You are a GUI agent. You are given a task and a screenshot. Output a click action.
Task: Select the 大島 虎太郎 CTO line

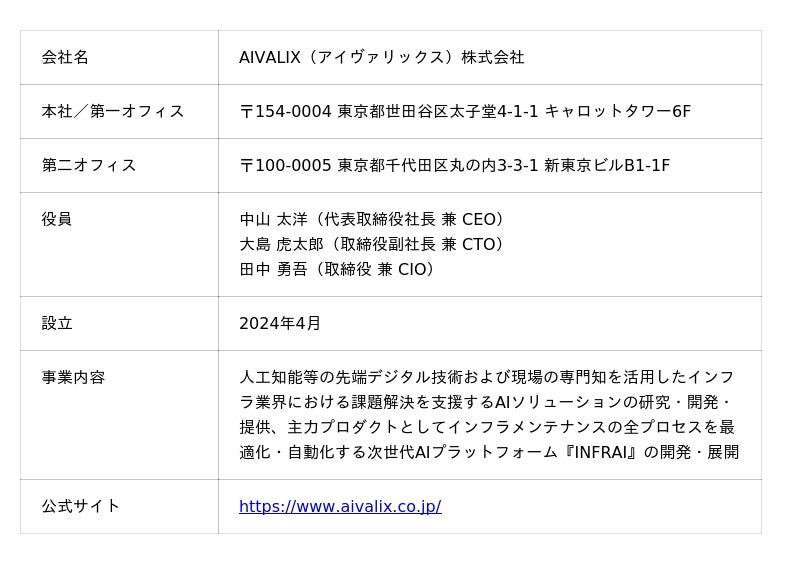(372, 245)
